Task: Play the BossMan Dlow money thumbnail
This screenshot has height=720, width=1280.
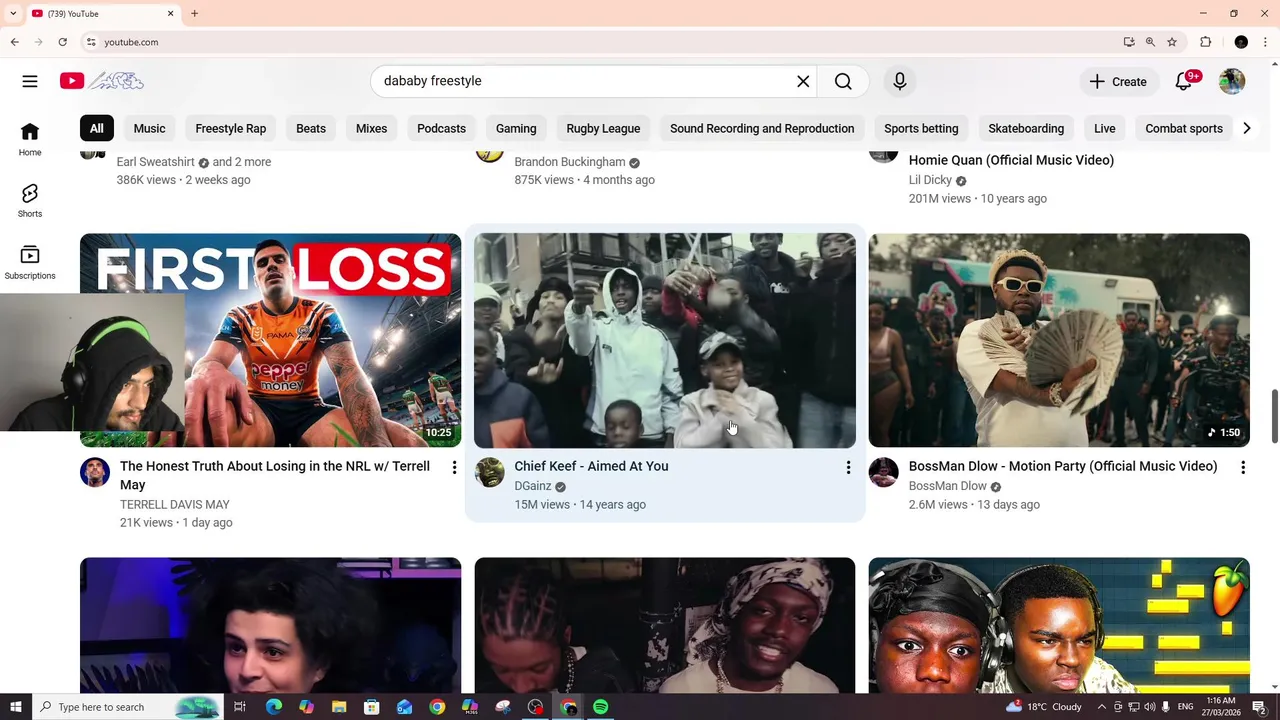Action: pos(1059,340)
